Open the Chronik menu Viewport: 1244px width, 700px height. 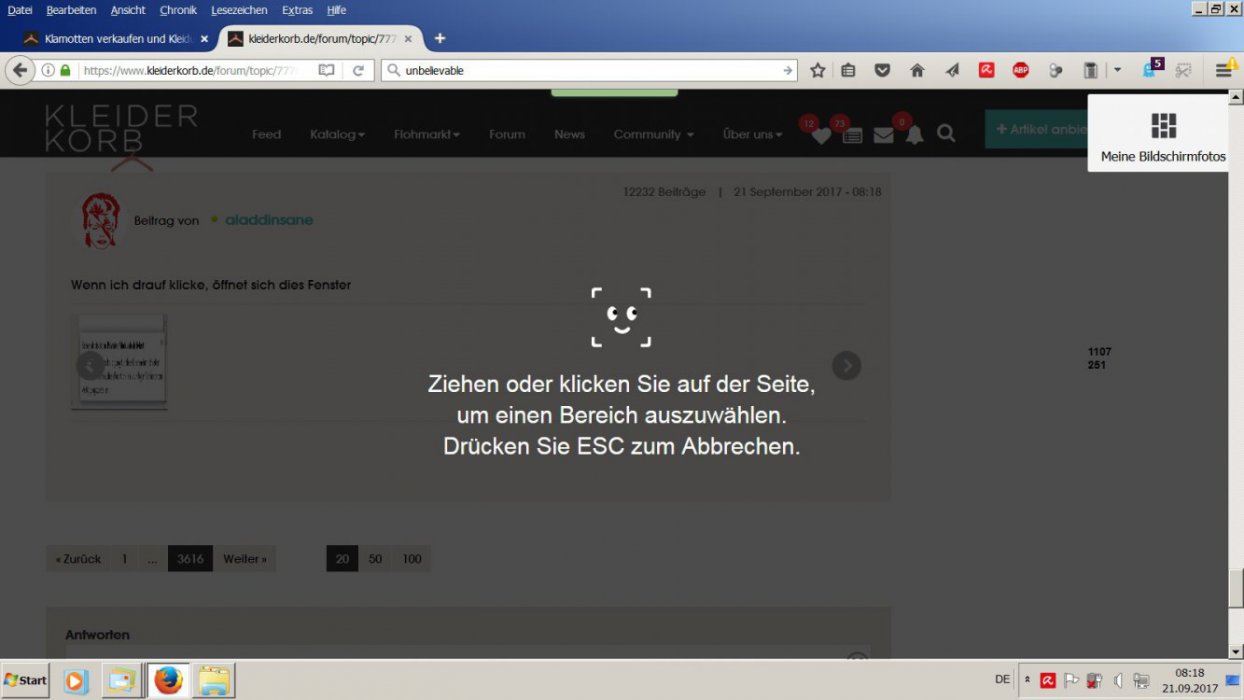[x=178, y=10]
